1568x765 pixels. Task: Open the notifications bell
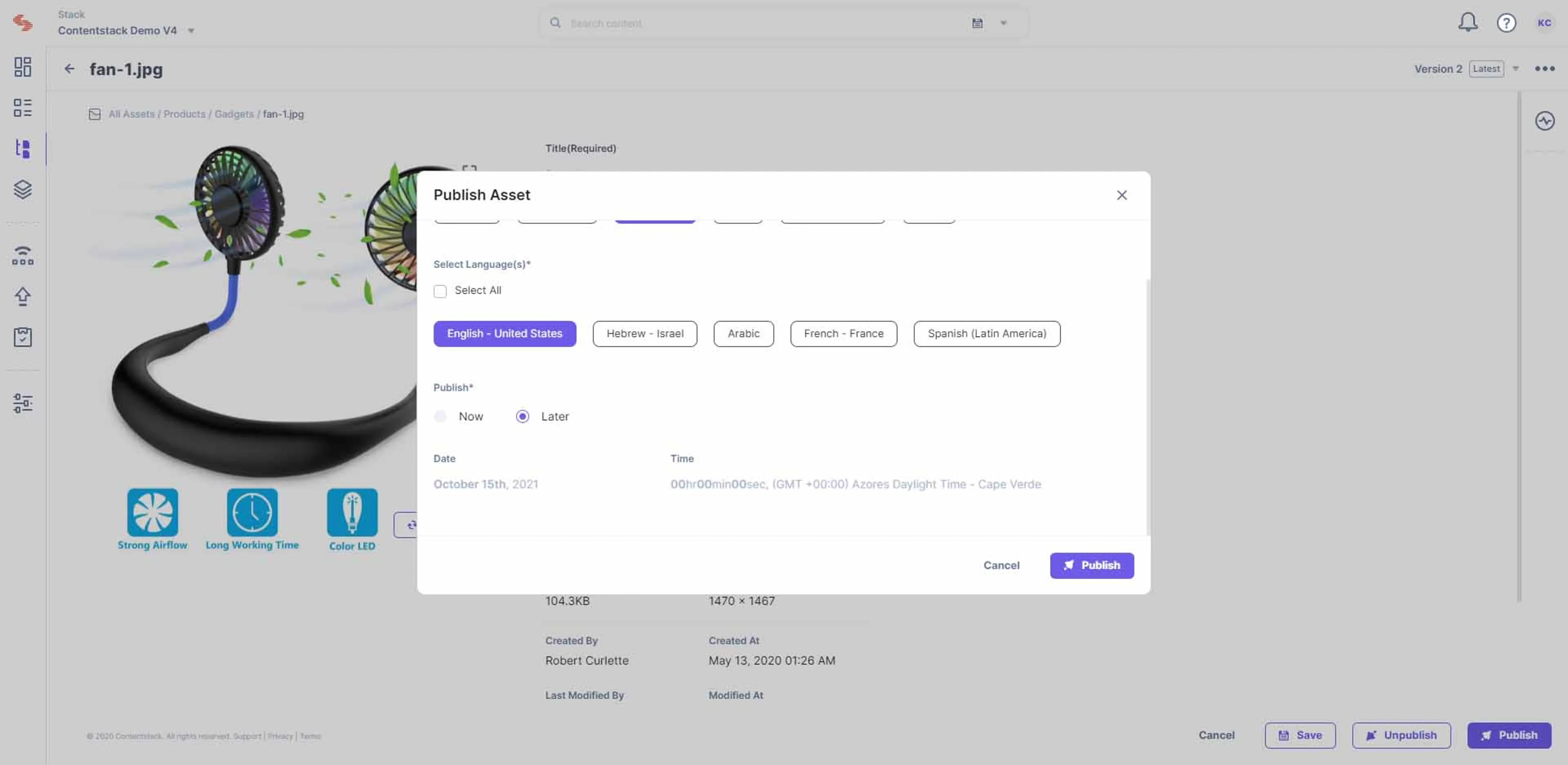(1468, 22)
